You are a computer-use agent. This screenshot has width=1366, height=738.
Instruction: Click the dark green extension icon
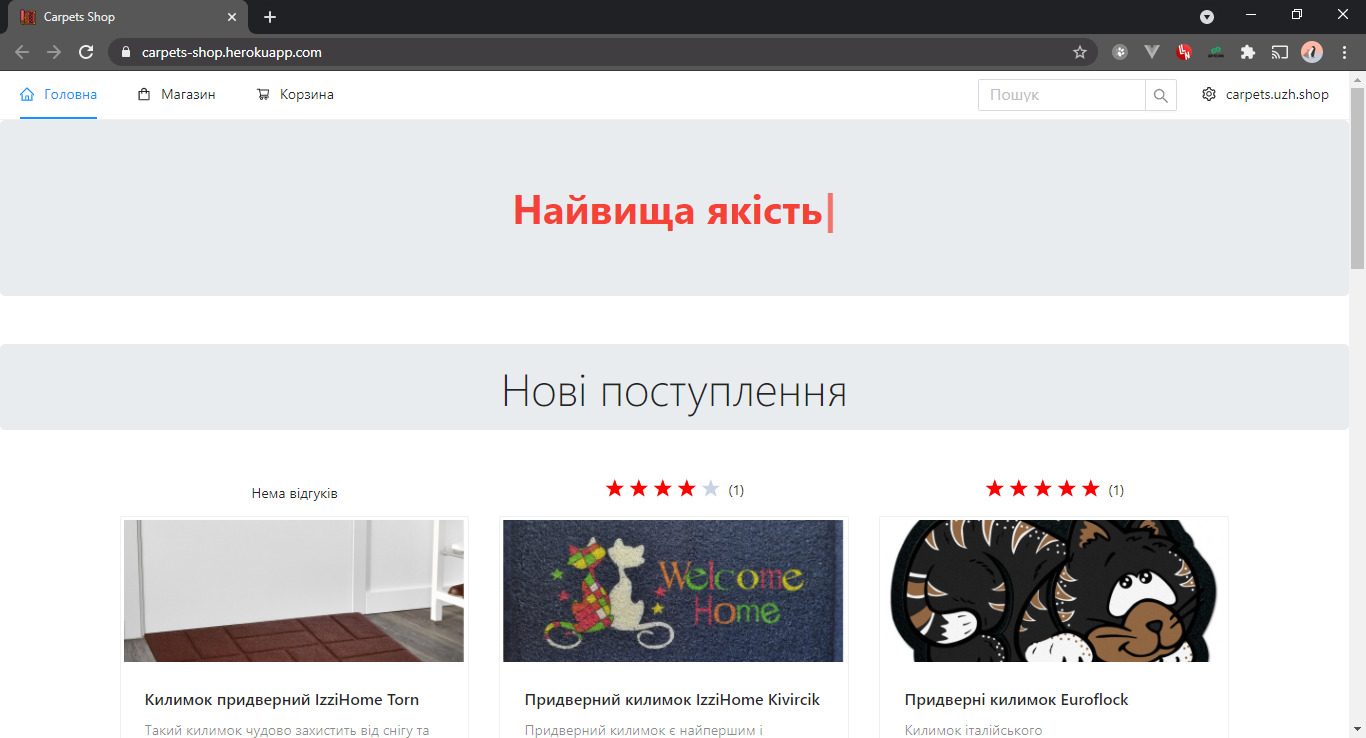coord(1216,52)
